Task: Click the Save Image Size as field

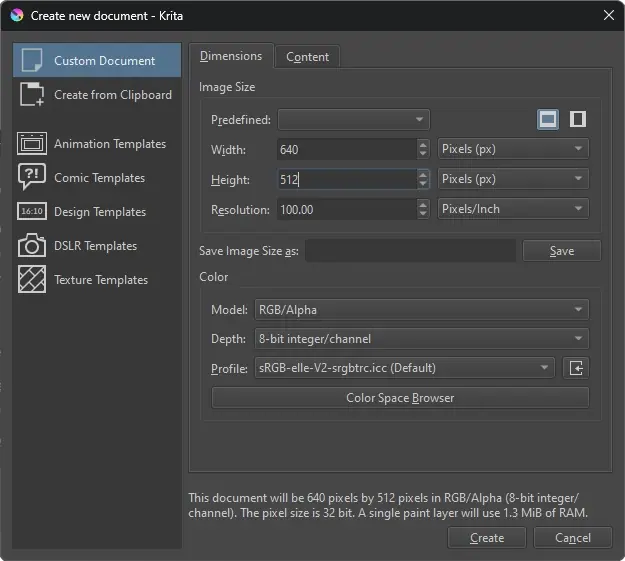Action: pos(410,251)
